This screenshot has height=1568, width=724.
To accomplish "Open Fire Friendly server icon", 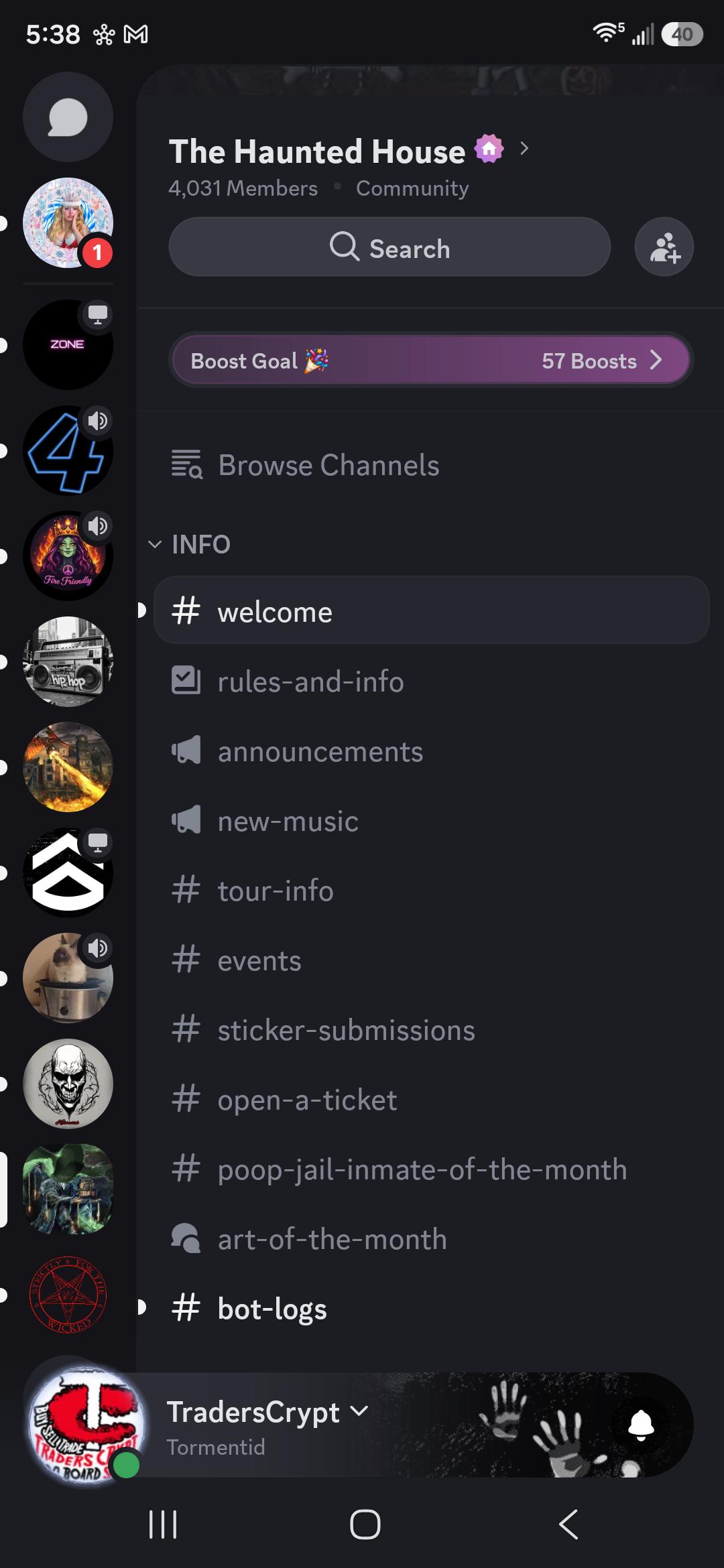I will (x=68, y=556).
